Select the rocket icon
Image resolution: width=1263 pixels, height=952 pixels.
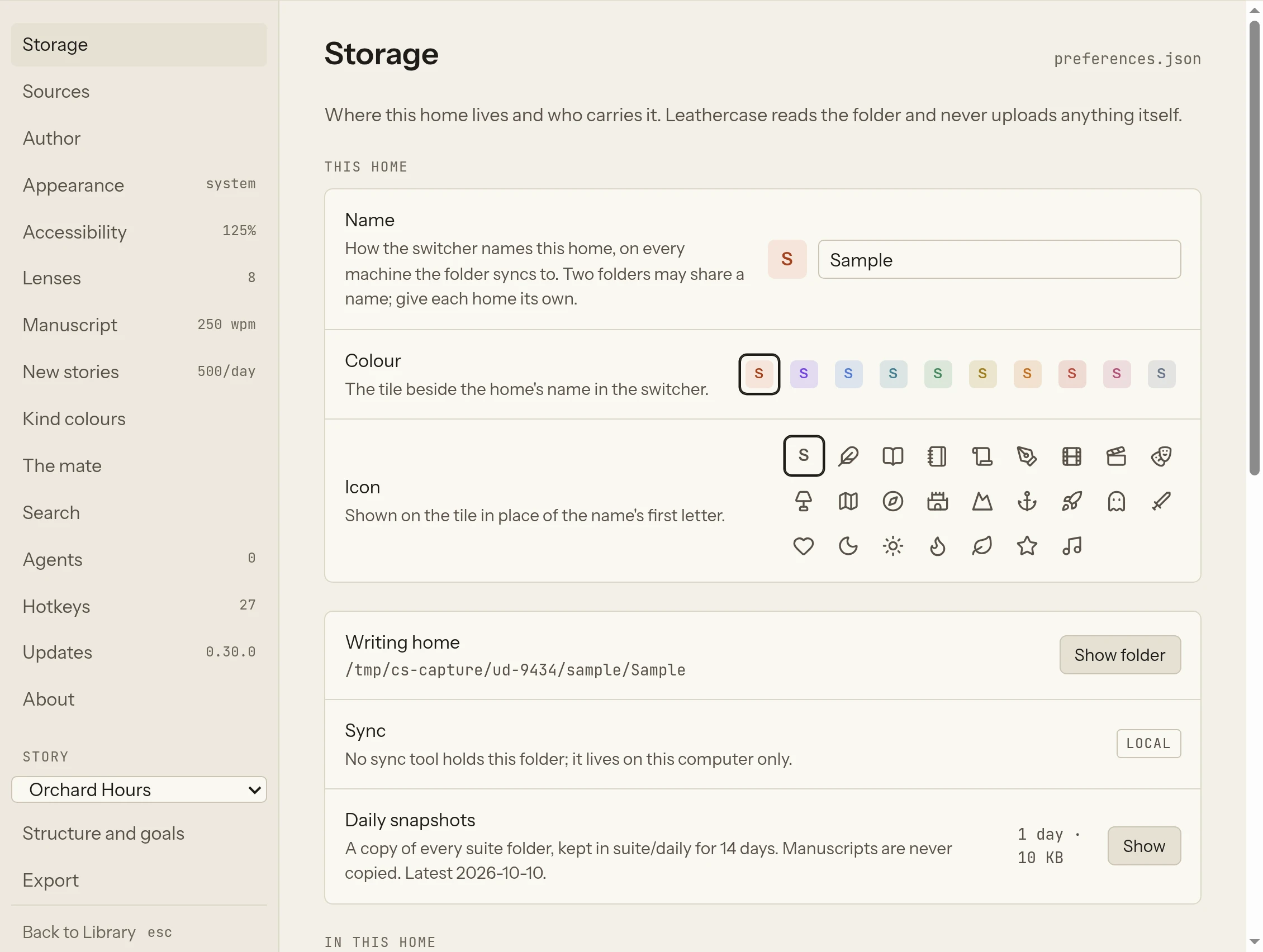1071,501
